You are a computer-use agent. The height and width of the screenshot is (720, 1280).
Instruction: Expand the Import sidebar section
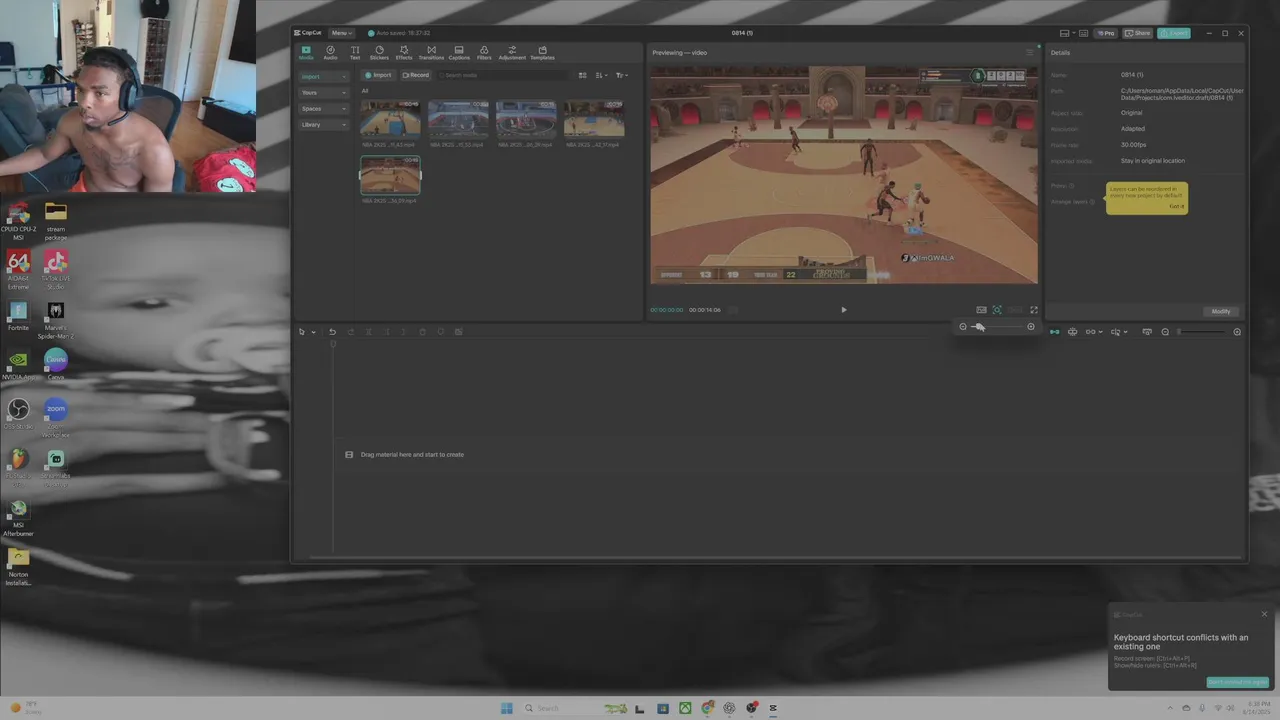[323, 76]
